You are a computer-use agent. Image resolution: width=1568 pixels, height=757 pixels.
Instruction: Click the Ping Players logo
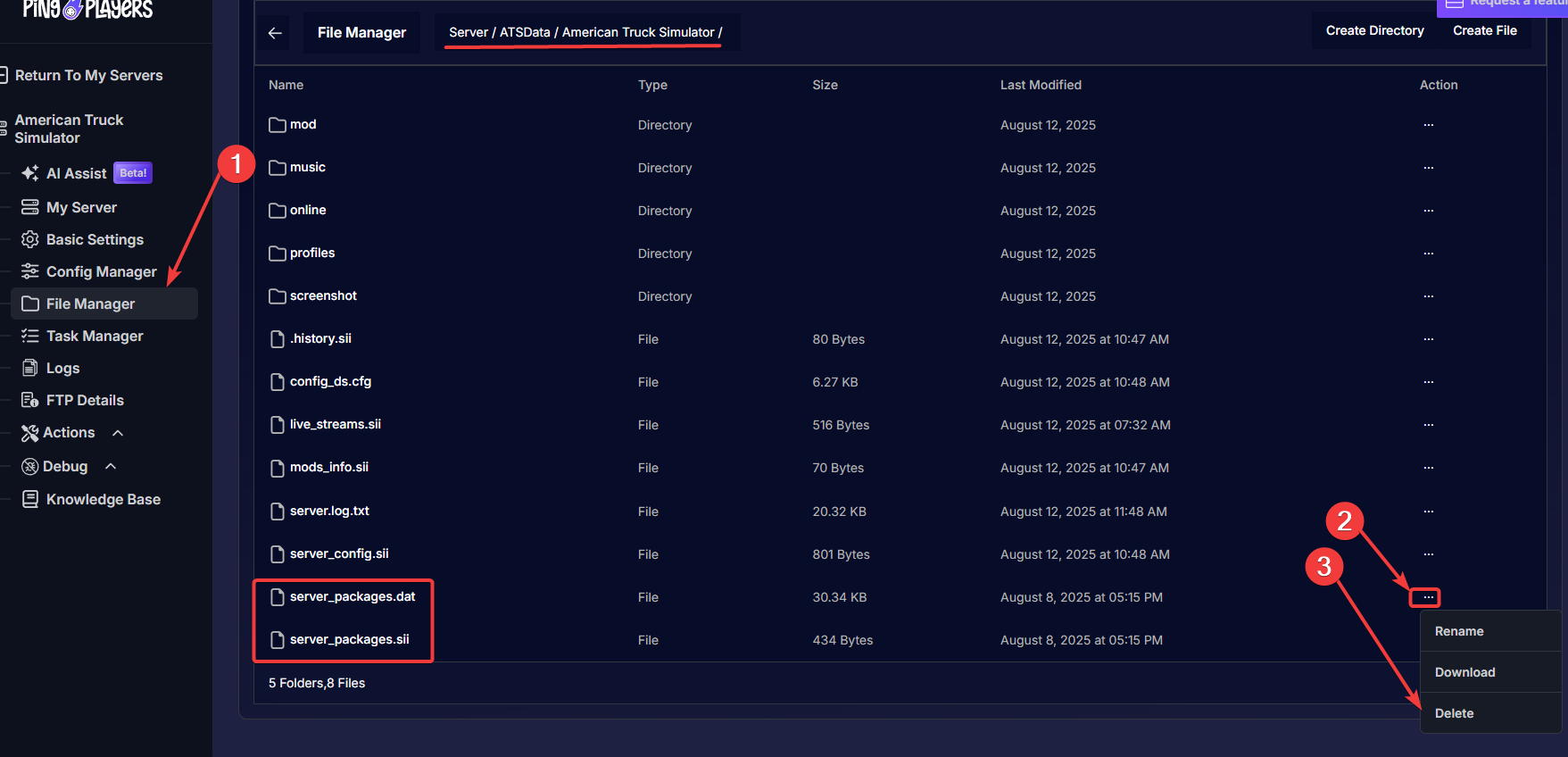87,10
